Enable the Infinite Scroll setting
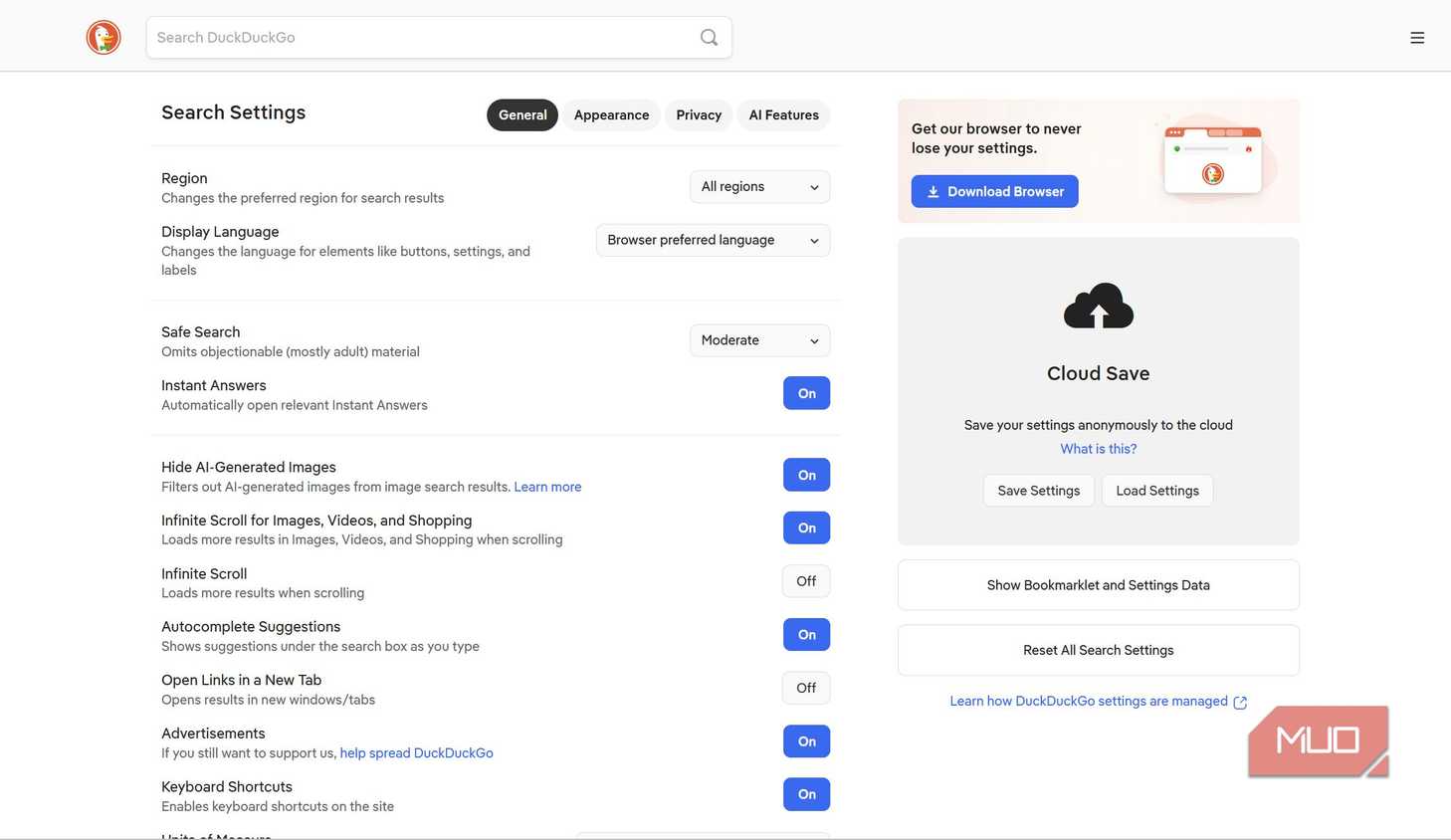The image size is (1451, 840). click(x=806, y=581)
